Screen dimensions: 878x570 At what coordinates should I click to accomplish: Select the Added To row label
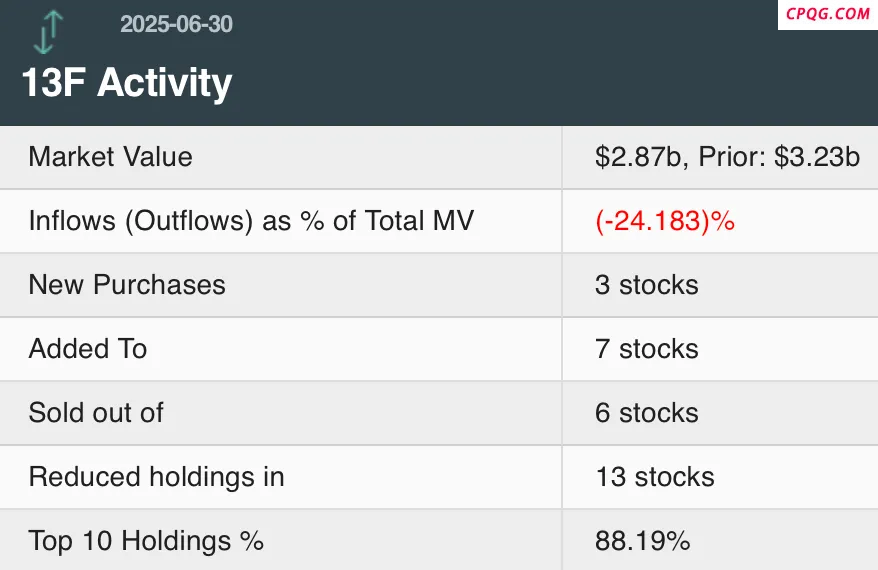[88, 348]
